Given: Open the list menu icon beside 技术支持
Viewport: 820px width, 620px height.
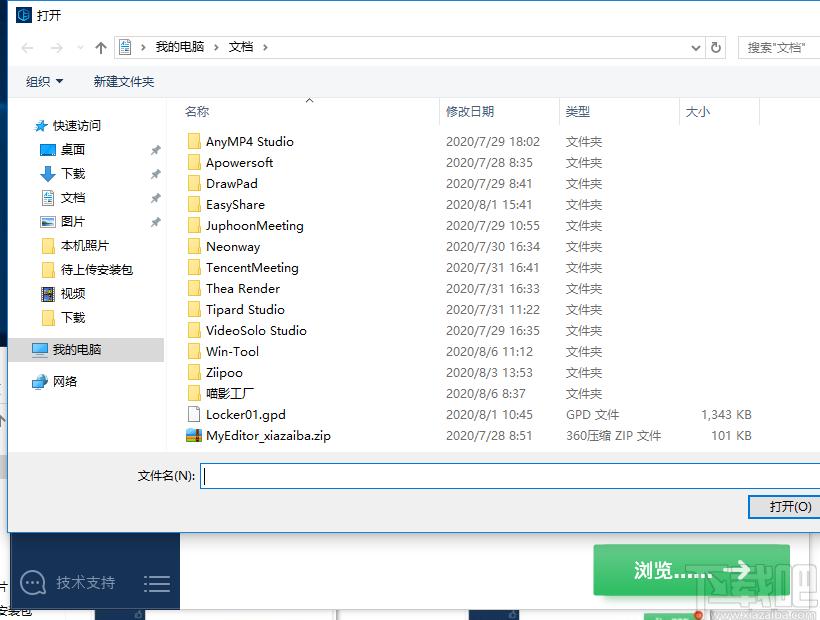Looking at the screenshot, I should click(157, 583).
